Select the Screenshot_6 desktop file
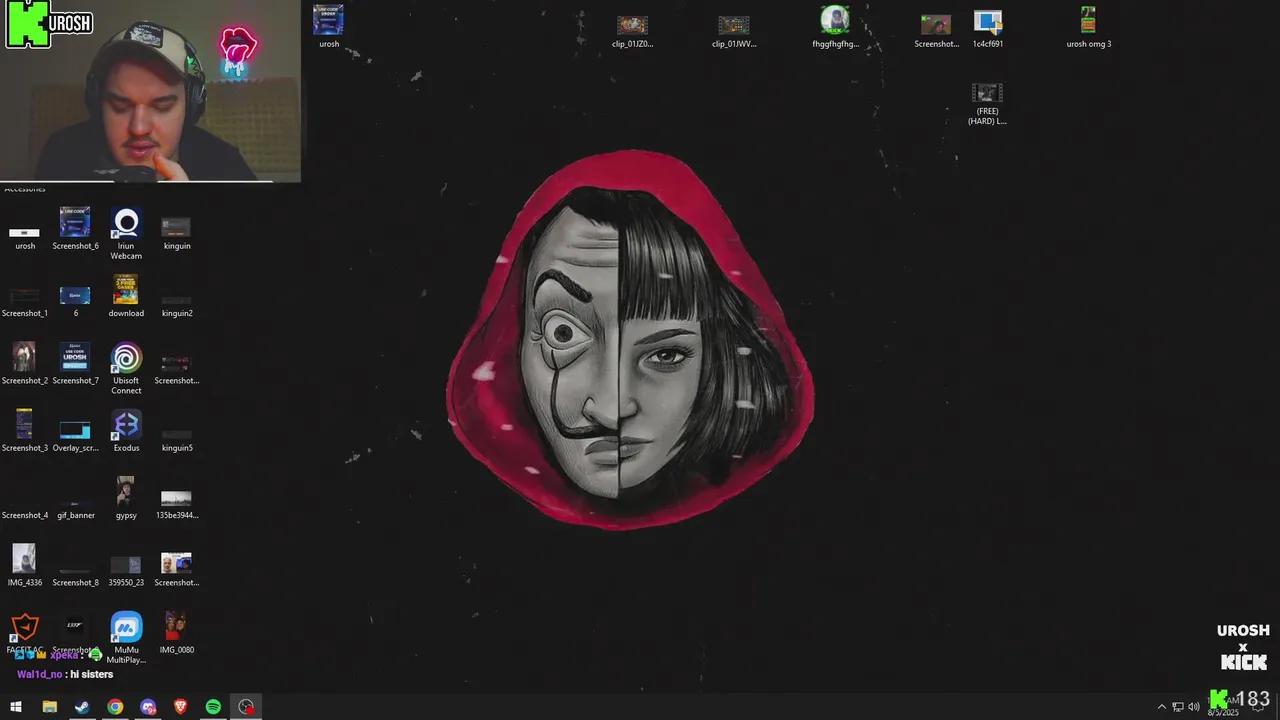 75,229
